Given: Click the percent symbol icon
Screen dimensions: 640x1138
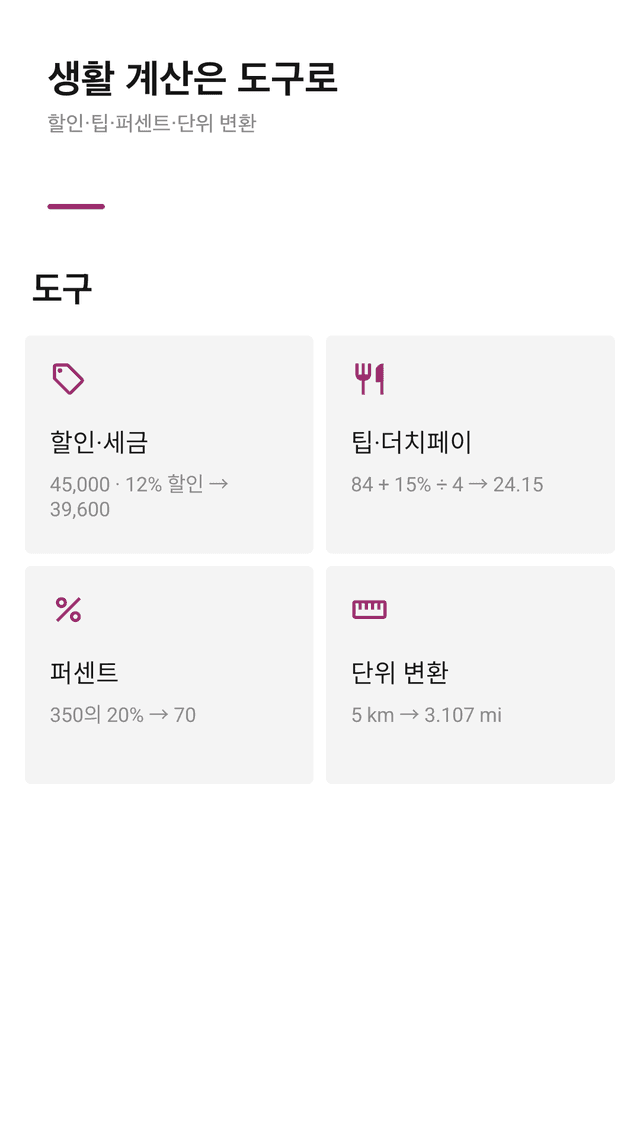Looking at the screenshot, I should tap(68, 610).
